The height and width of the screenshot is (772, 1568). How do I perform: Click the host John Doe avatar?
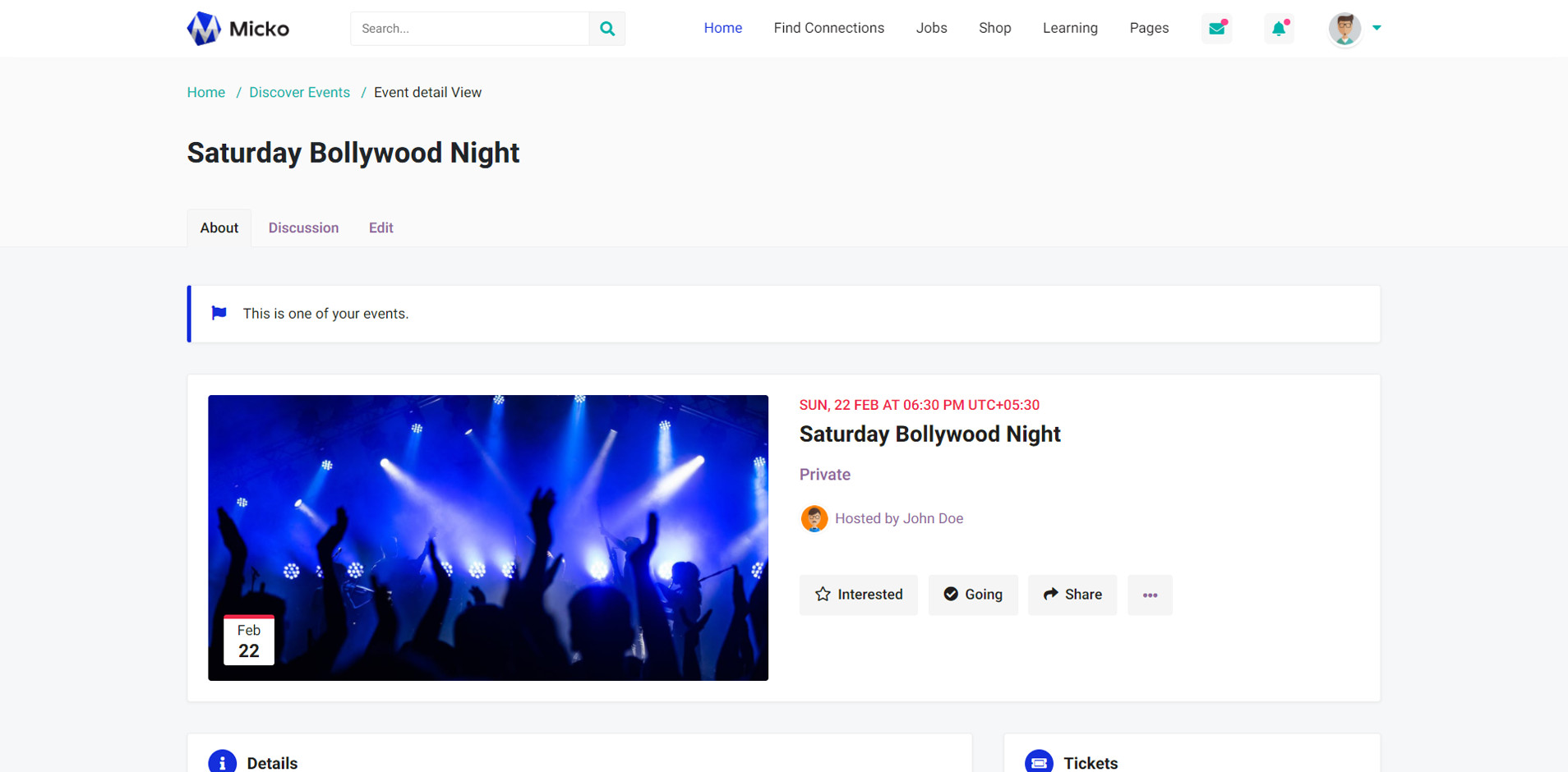(x=814, y=519)
